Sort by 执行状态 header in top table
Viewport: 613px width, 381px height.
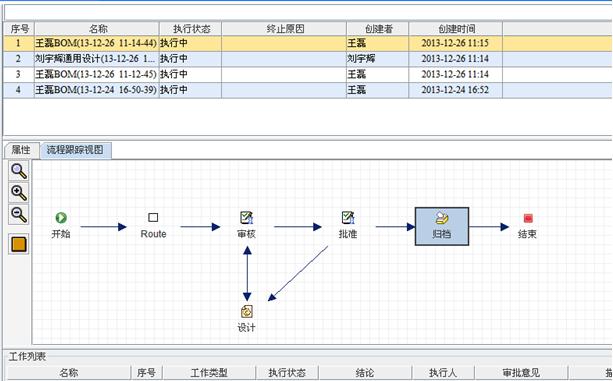pyautogui.click(x=191, y=29)
